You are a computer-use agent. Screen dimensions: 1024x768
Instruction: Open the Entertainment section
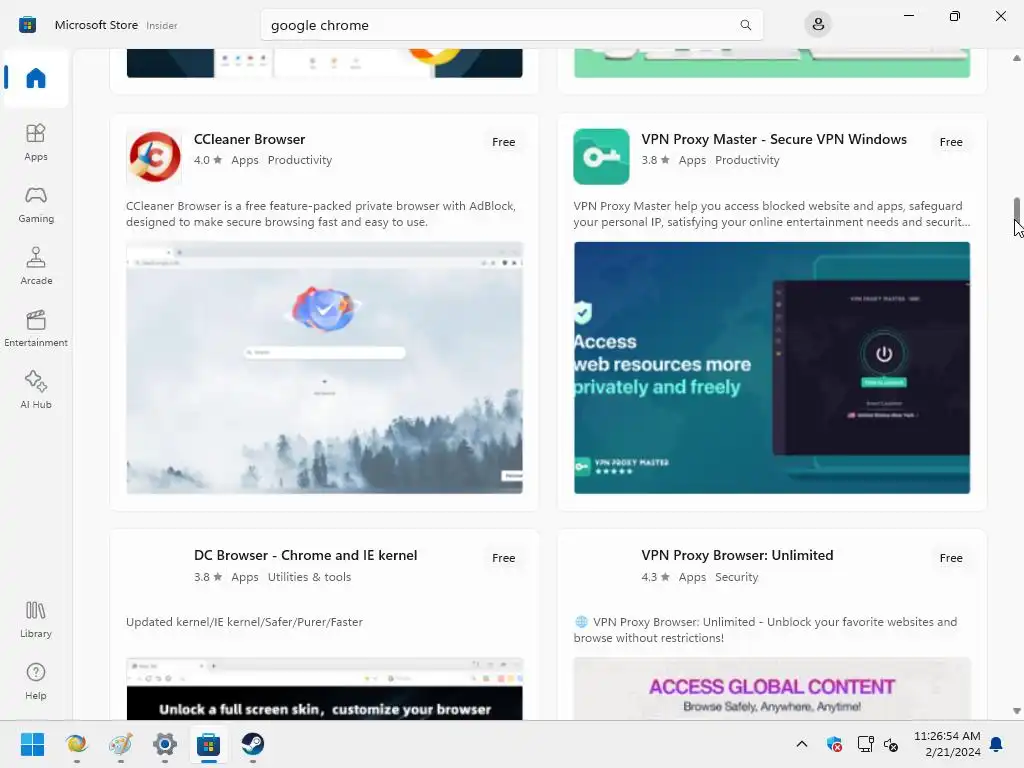pyautogui.click(x=36, y=328)
